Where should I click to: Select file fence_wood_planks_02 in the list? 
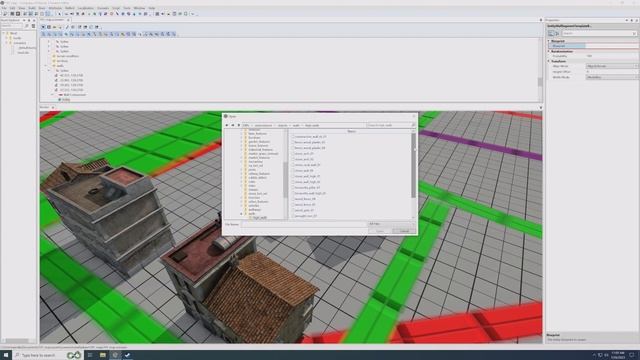[x=310, y=148]
